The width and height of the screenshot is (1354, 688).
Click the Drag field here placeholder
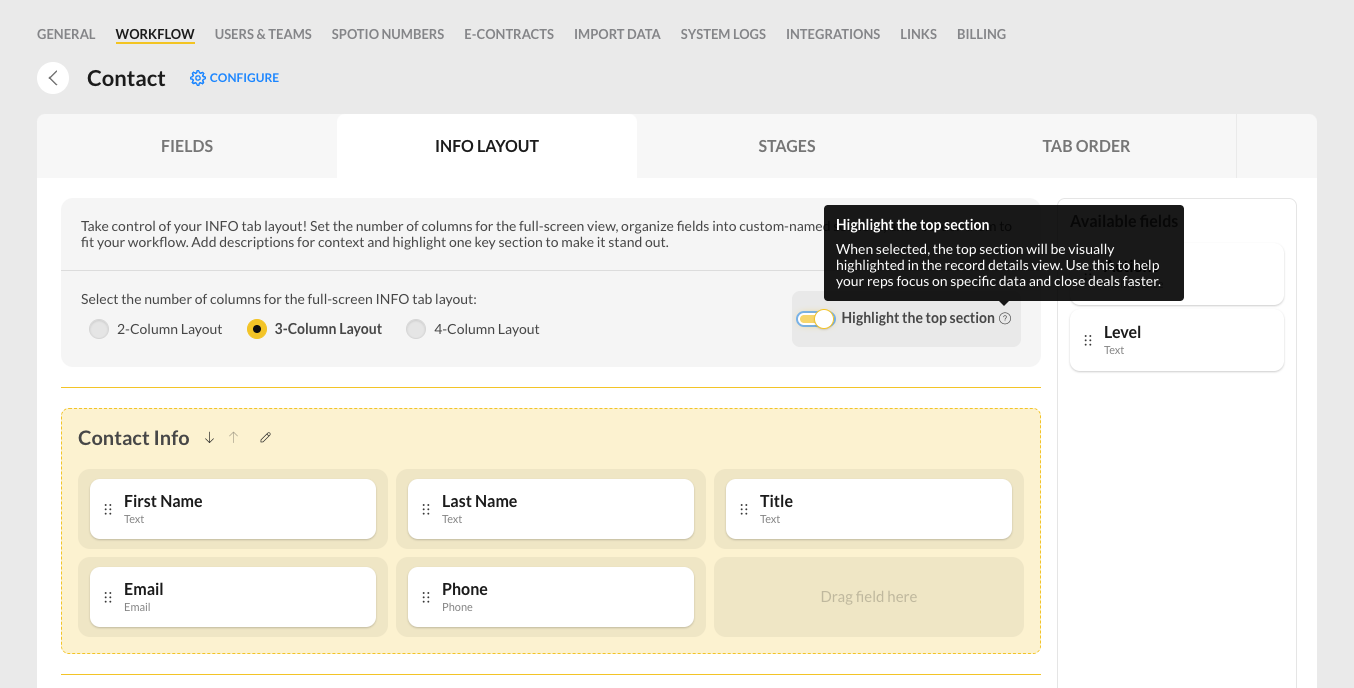tap(869, 597)
